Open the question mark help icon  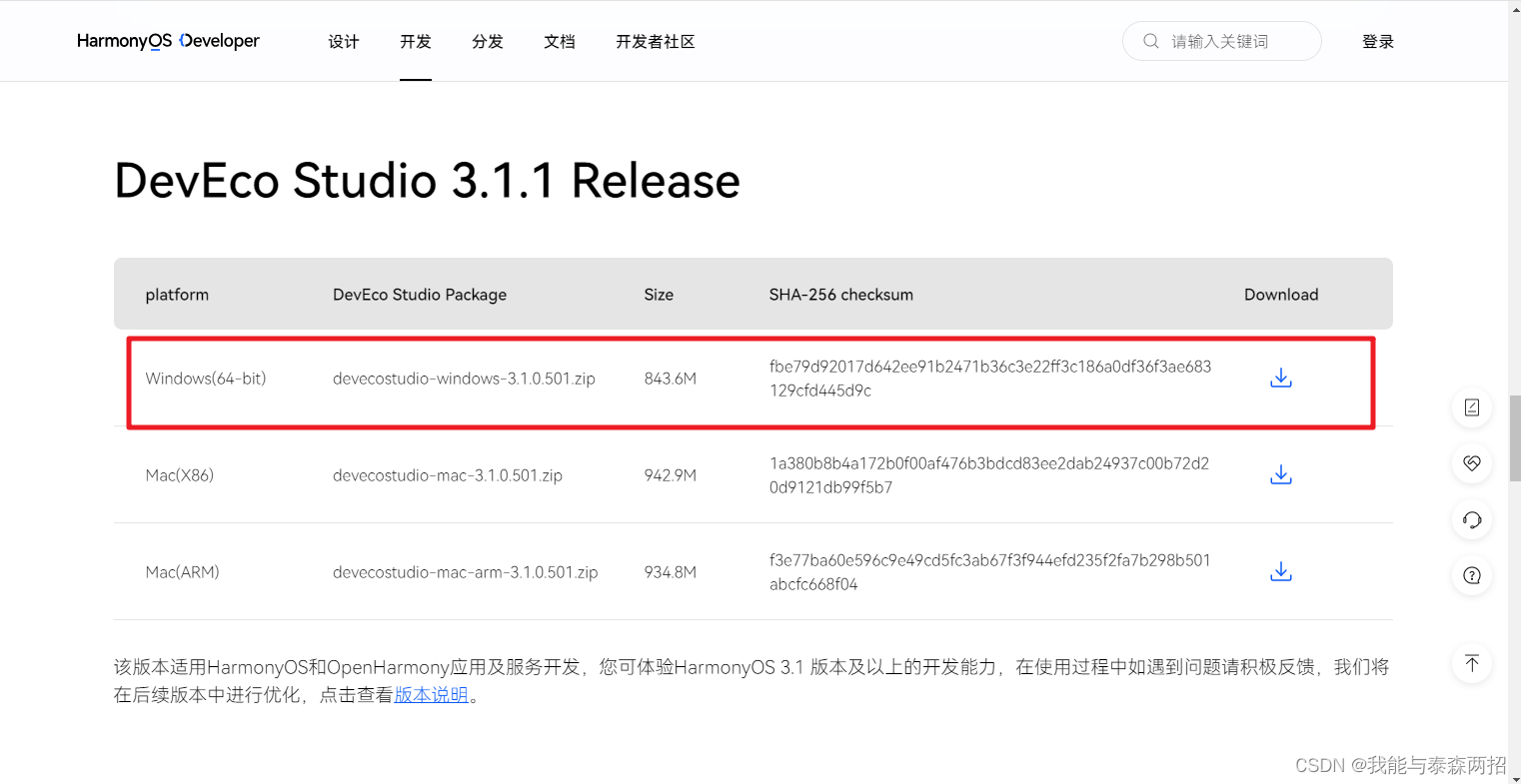pos(1472,575)
